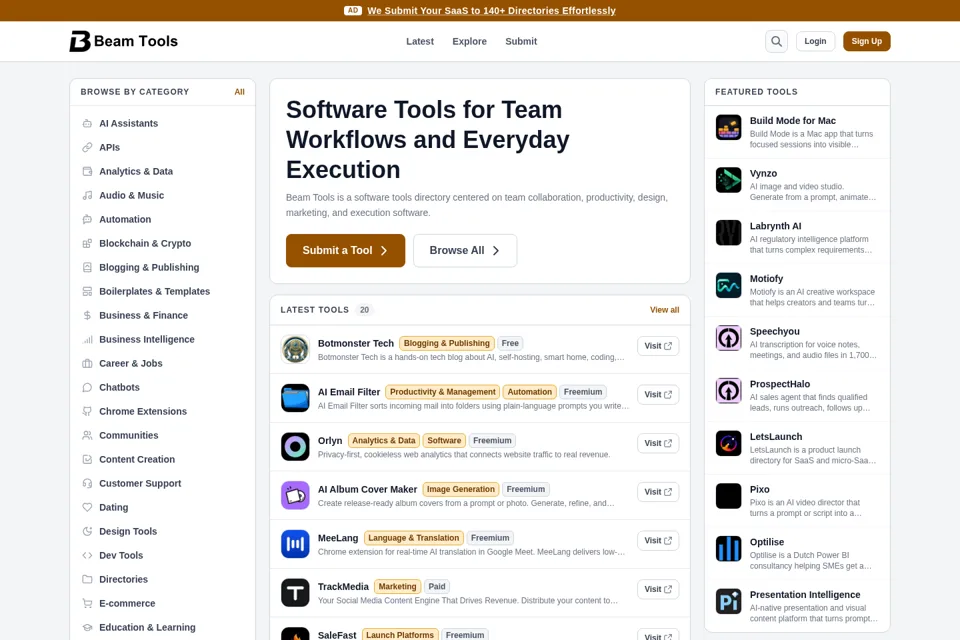Click the Business & Finance dollar icon
Image resolution: width=960 pixels, height=640 pixels.
tap(87, 315)
